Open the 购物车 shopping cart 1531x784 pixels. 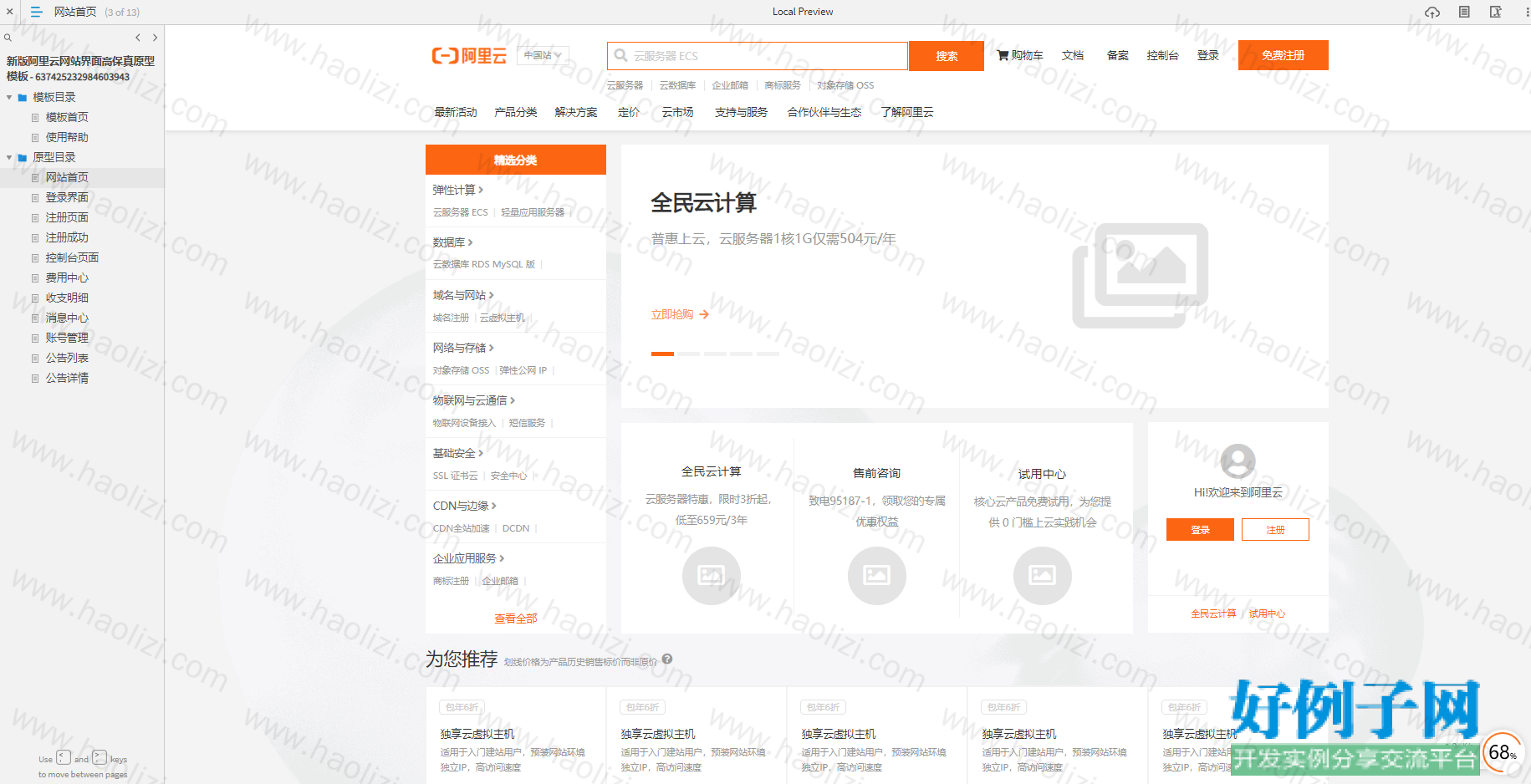point(1020,55)
